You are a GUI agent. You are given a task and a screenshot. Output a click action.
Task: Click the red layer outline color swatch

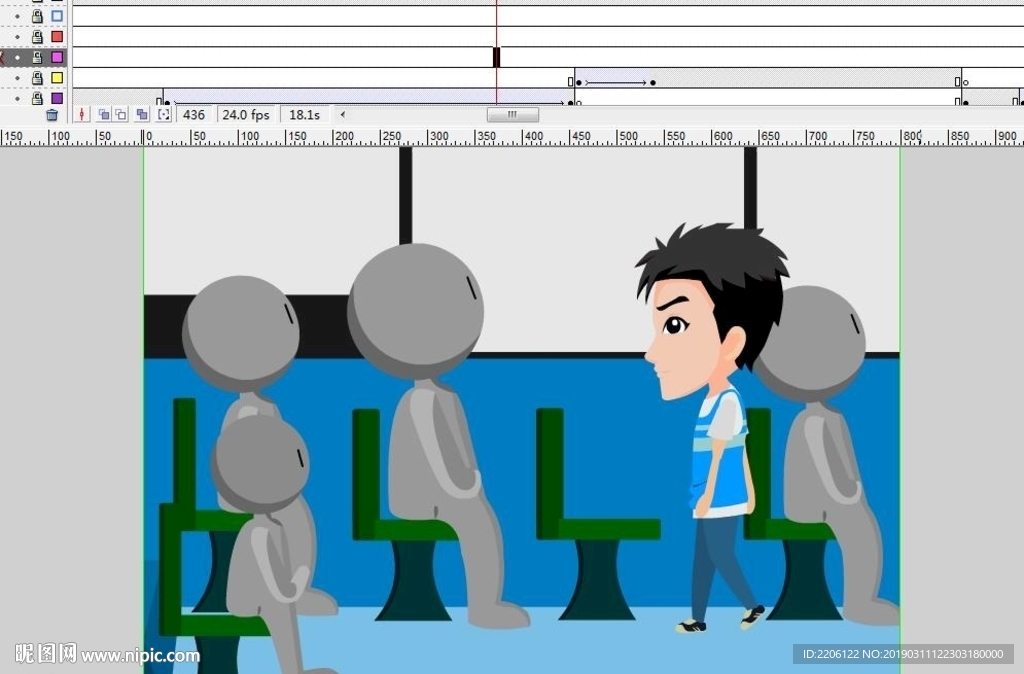click(x=57, y=37)
